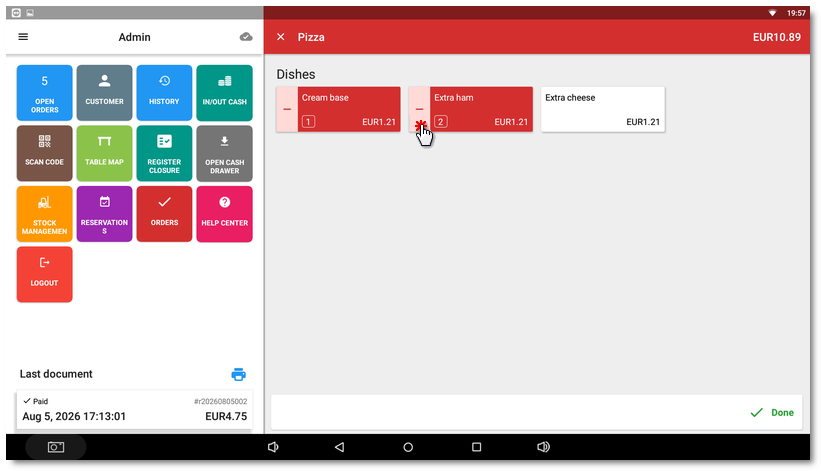Open the Customer tile
Screen dimensions: 821x471
click(x=104, y=93)
